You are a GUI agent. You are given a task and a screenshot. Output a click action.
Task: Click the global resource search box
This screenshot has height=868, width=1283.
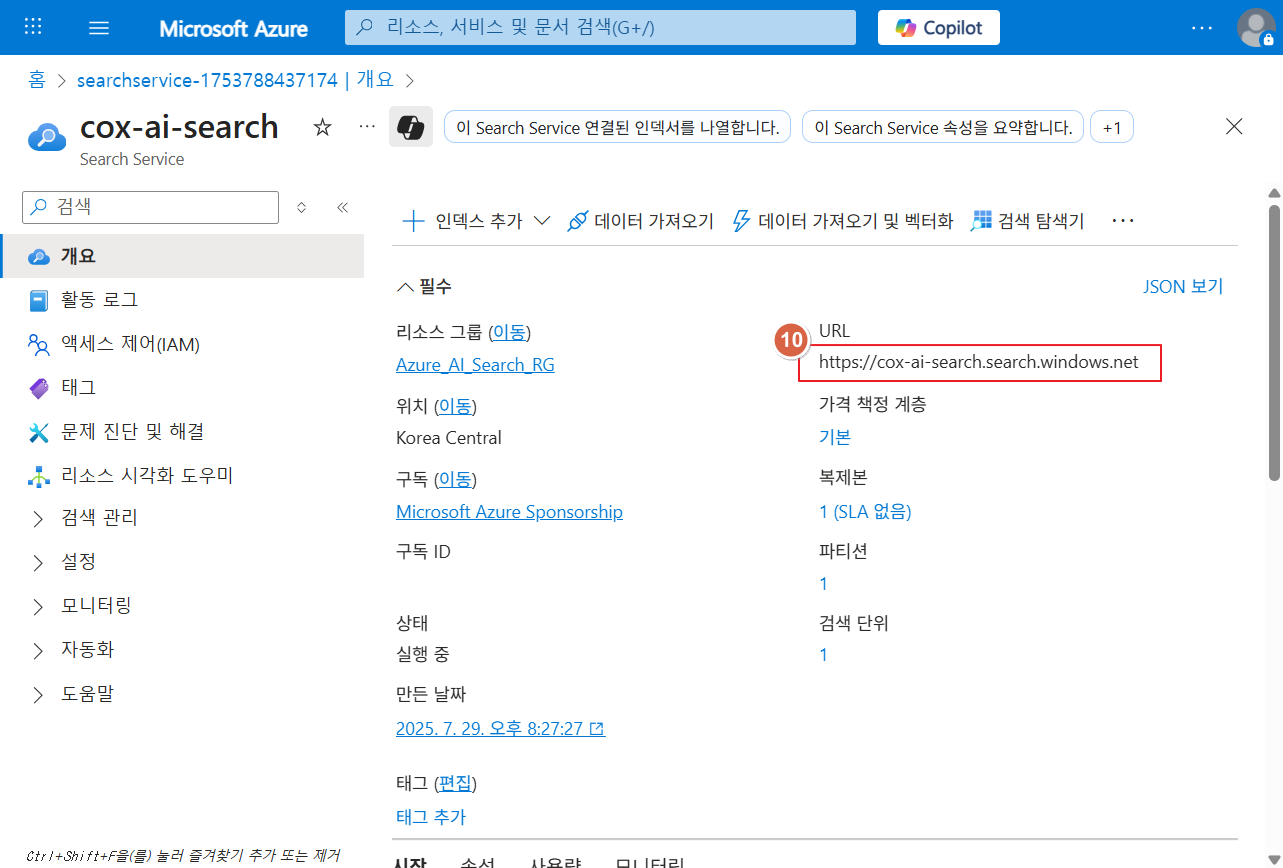[x=600, y=27]
